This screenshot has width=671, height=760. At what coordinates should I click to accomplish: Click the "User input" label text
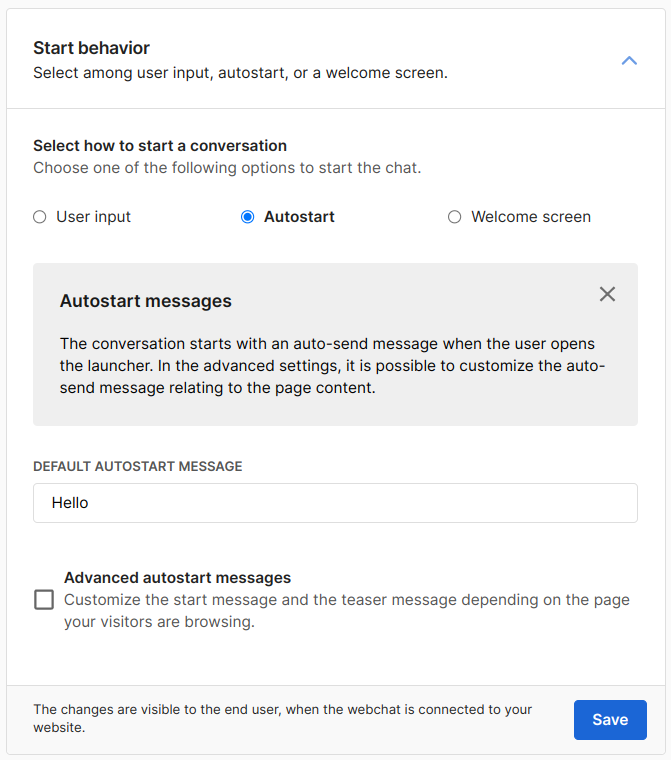tap(93, 217)
